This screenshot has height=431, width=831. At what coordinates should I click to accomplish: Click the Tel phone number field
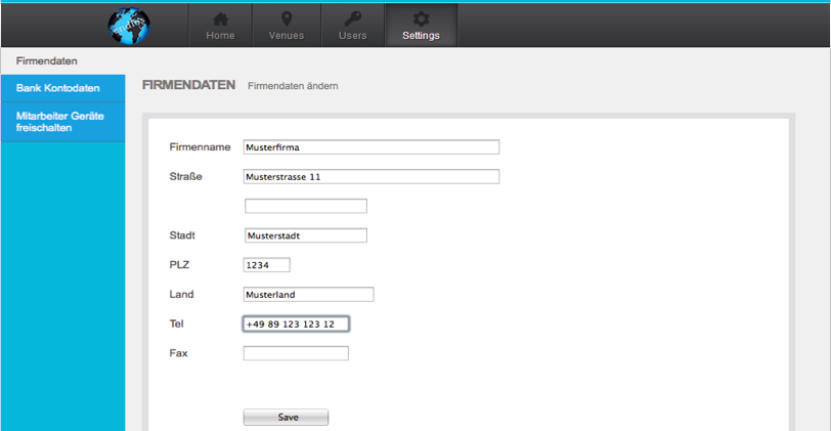[x=296, y=324]
